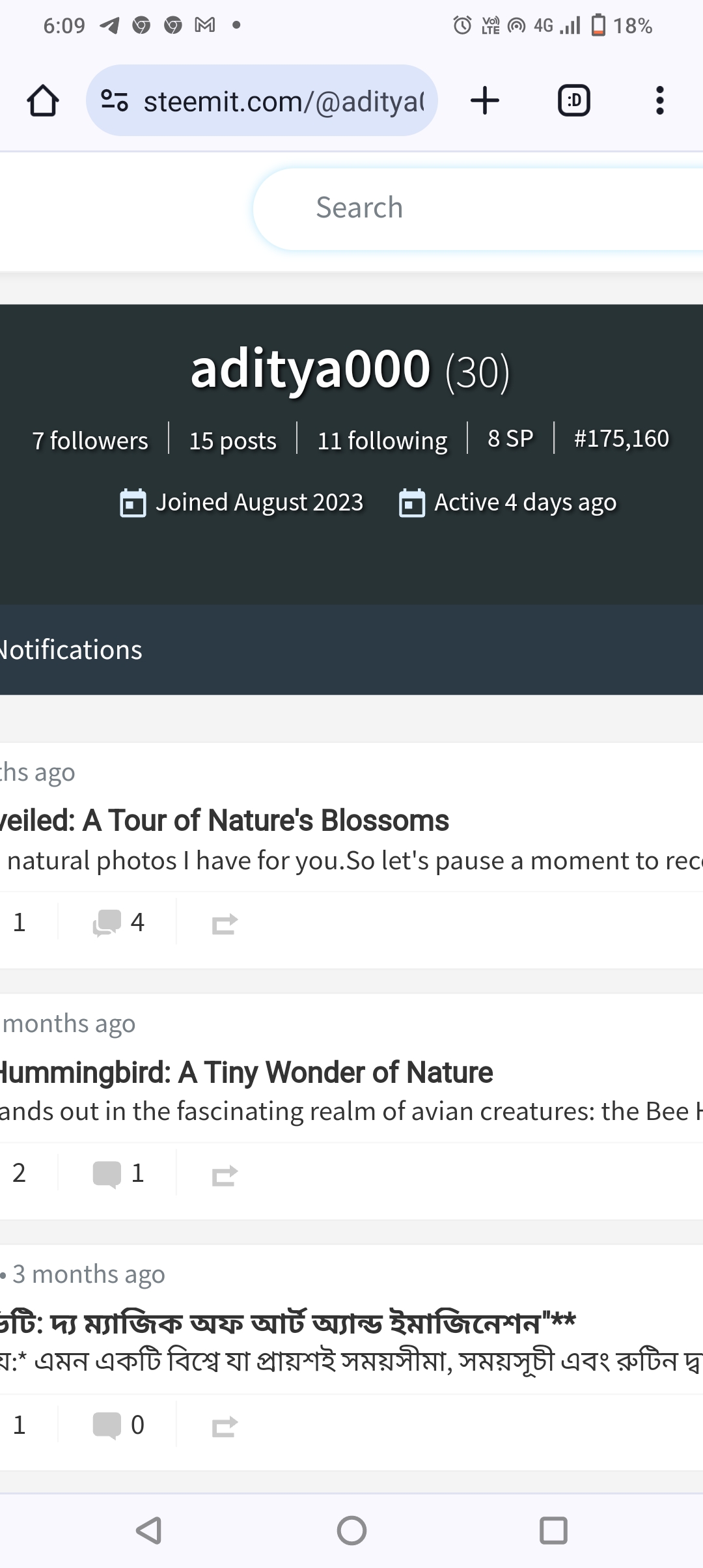
Task: Resteem the Hummingbird post
Action: coord(225,1175)
